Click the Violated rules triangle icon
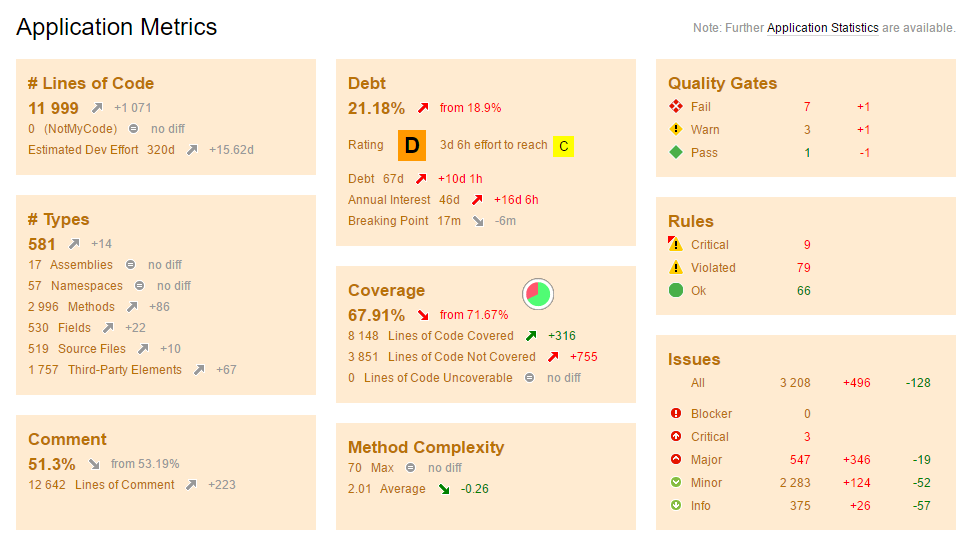 [x=676, y=268]
